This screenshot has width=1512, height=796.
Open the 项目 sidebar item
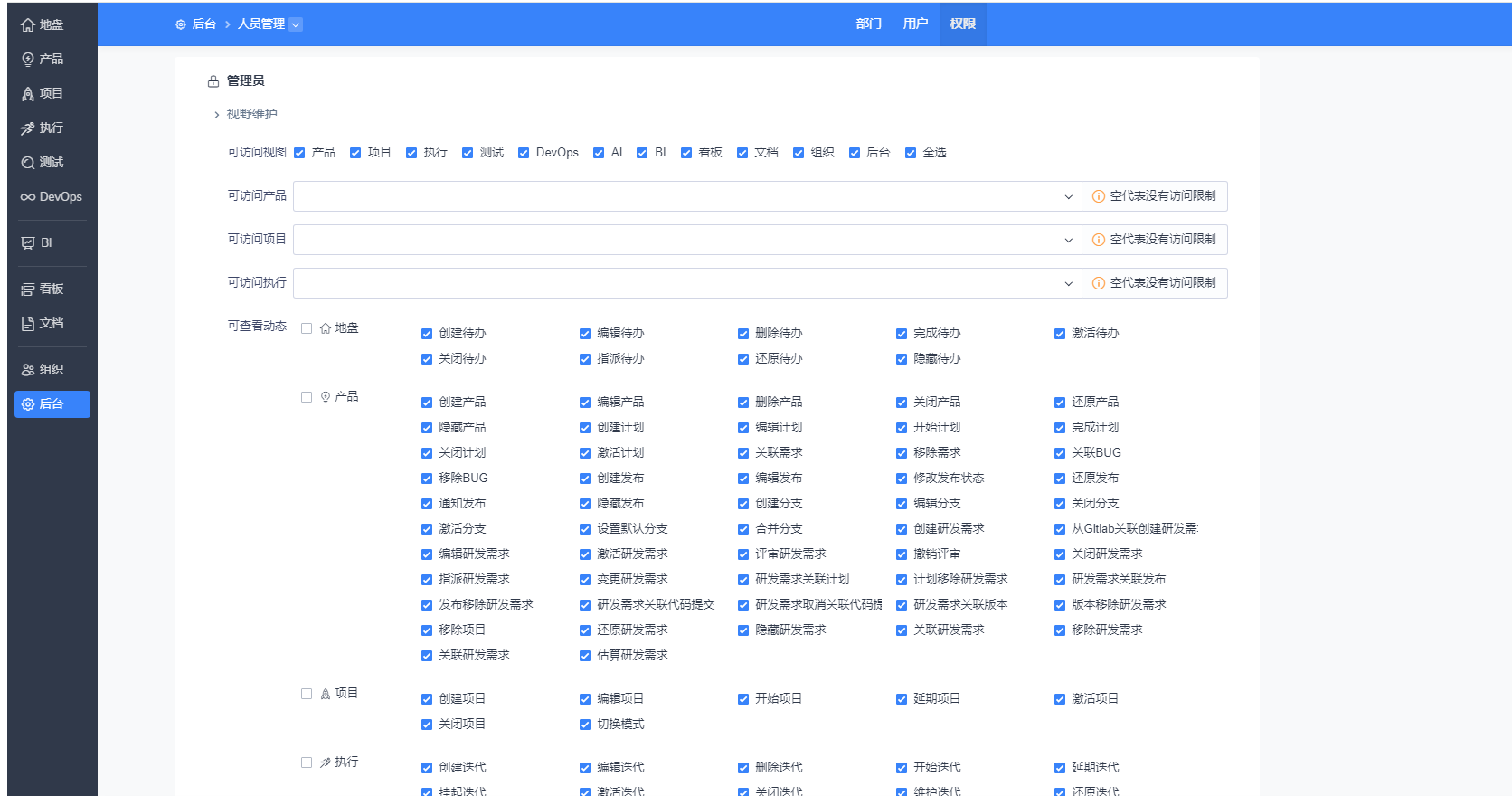pyautogui.click(x=43, y=94)
